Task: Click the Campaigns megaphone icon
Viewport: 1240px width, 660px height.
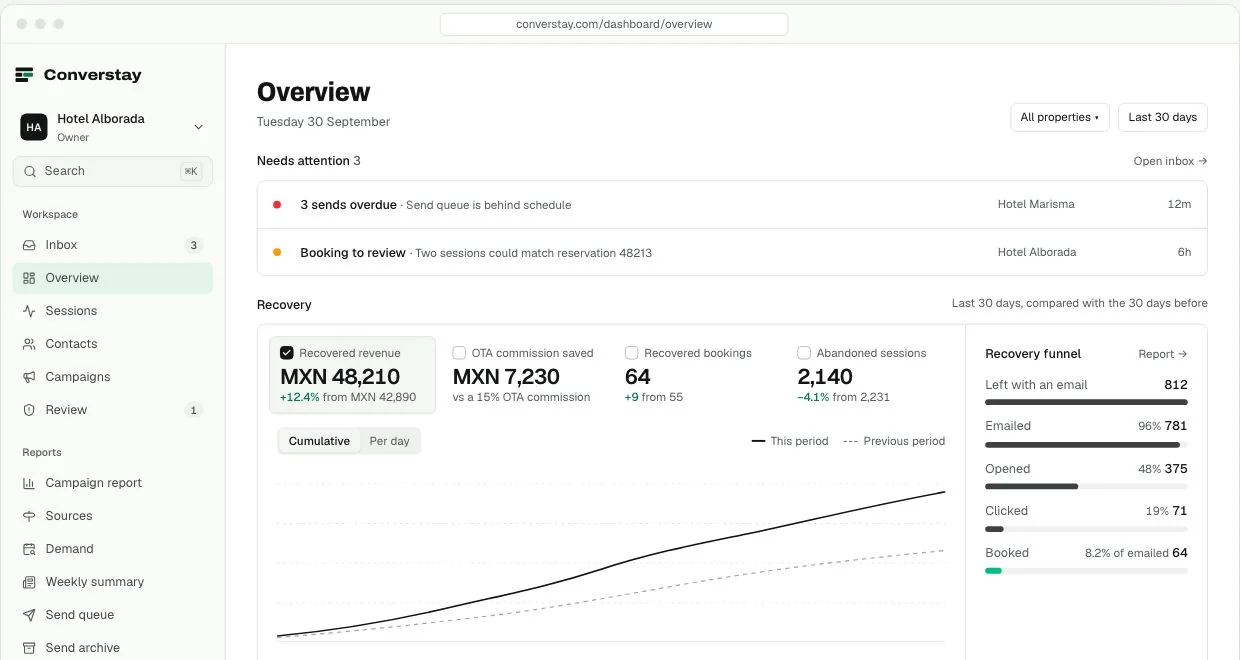Action: click(x=29, y=377)
